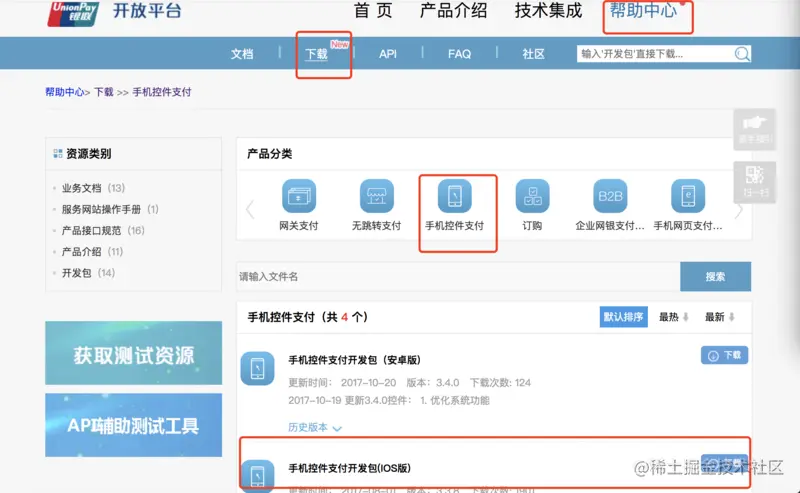The height and width of the screenshot is (493, 800).
Task: Click the QR code 扫一扫 side button
Action: point(755,182)
